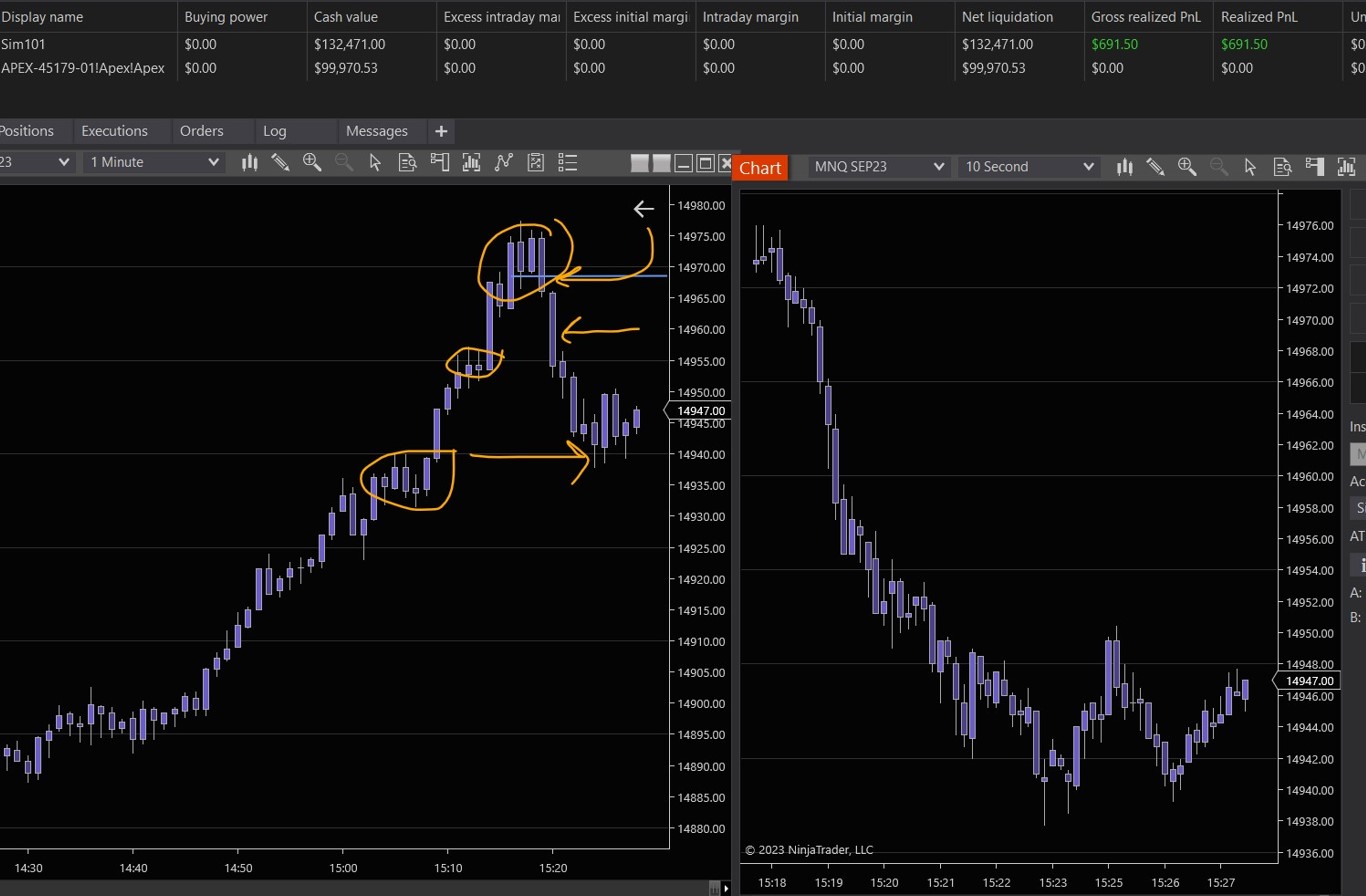Open chart template page icon in 1 Minute chart
The height and width of the screenshot is (896, 1366).
(x=535, y=162)
